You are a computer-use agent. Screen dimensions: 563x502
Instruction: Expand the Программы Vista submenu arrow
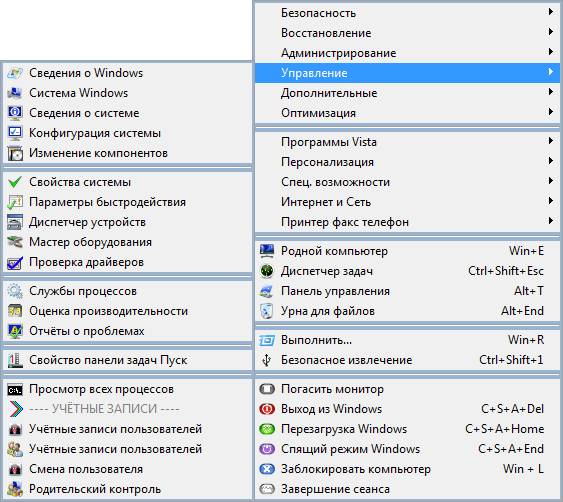point(551,141)
